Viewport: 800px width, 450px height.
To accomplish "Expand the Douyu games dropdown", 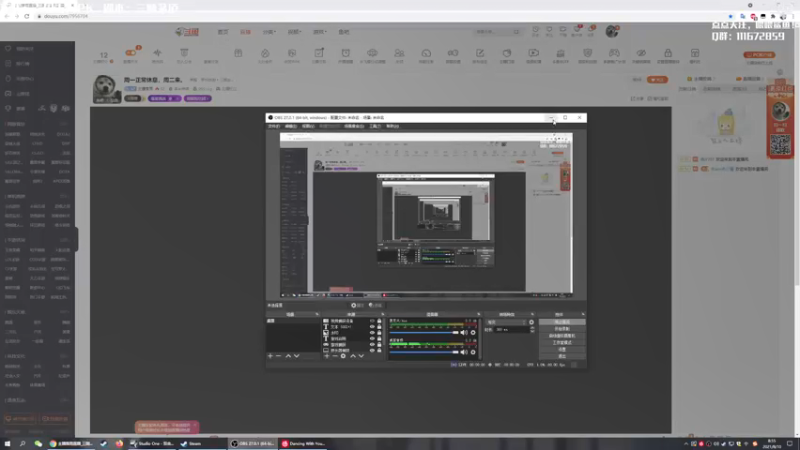I will tap(320, 32).
